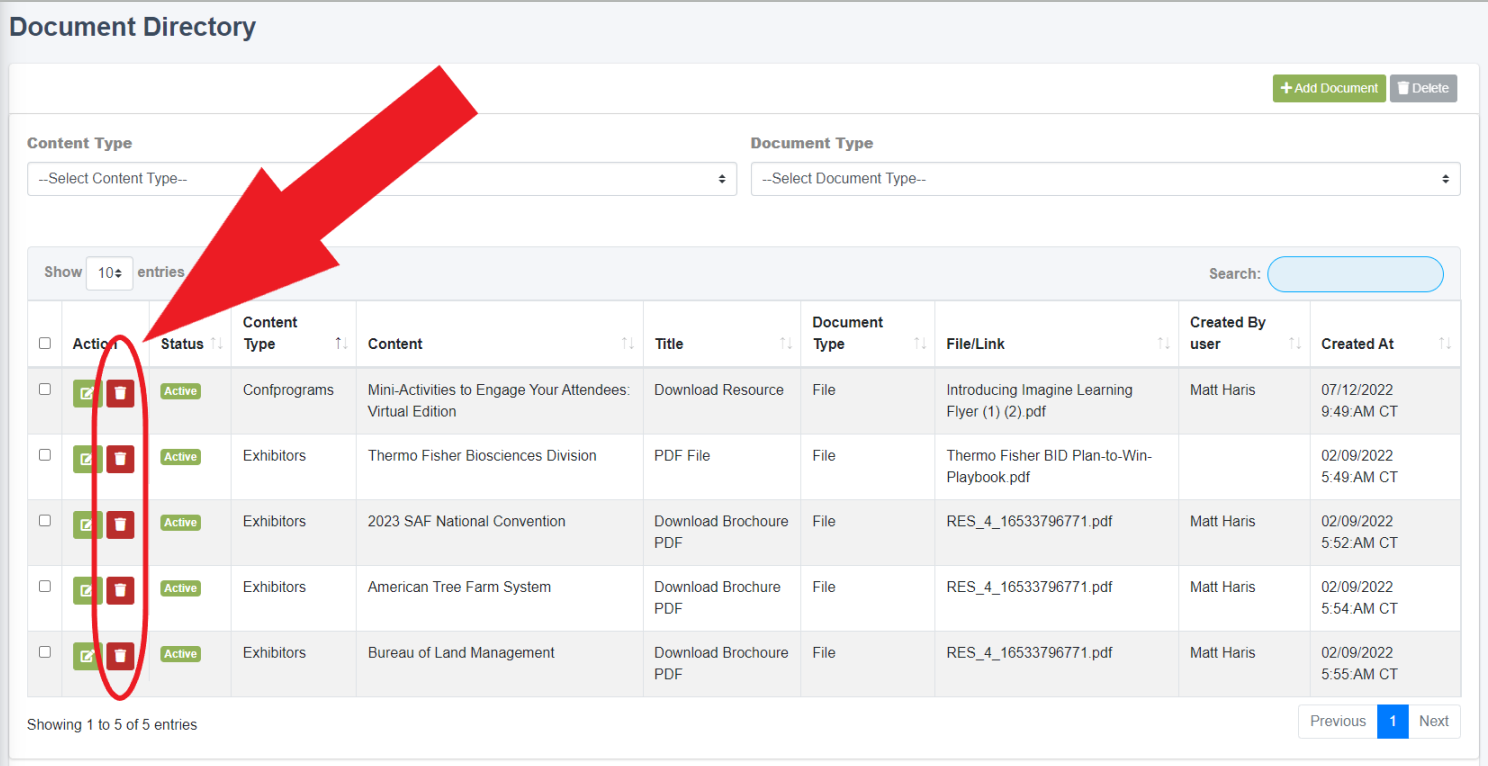
Task: Click file 'Thermo Fisher BID Plan-to-Win-Playbook.pdf'
Action: click(1049, 467)
